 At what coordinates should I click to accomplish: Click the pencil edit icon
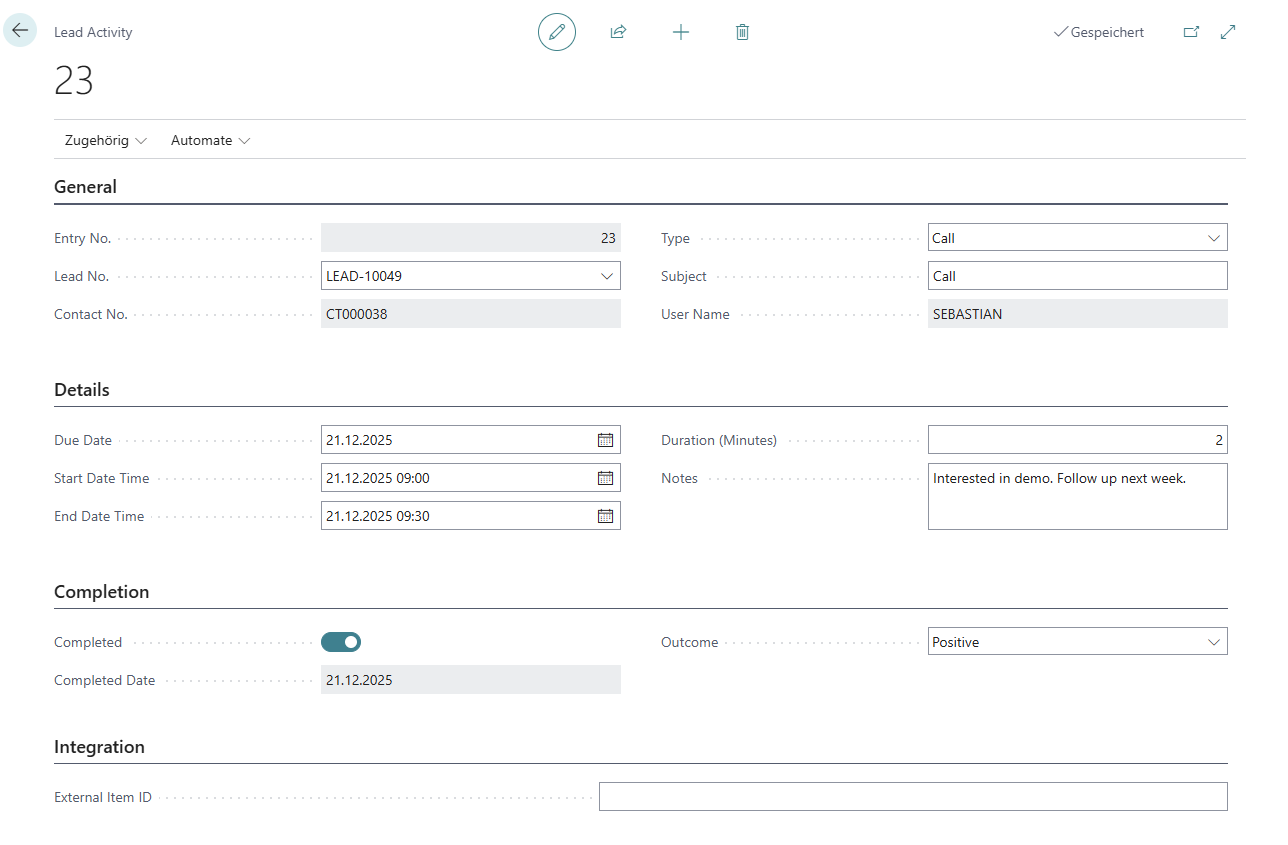pyautogui.click(x=557, y=32)
